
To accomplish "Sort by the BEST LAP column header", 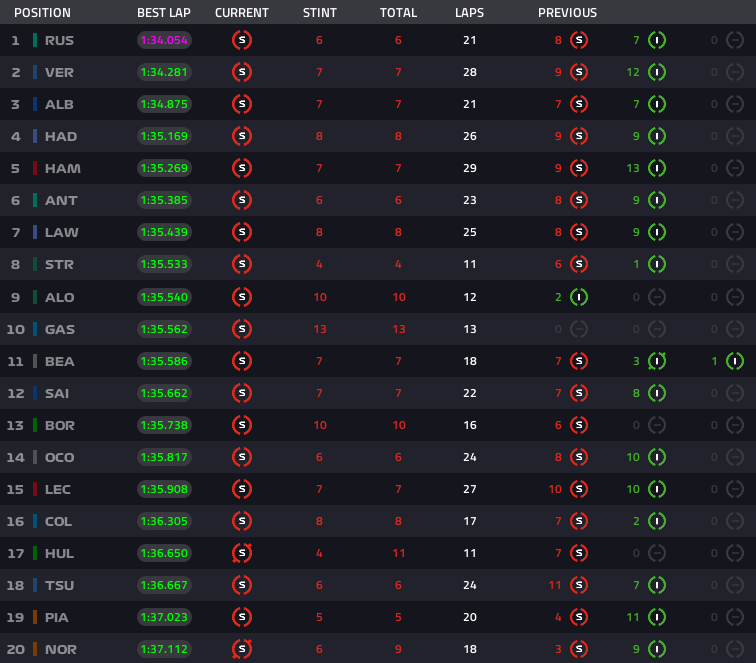I will point(163,13).
